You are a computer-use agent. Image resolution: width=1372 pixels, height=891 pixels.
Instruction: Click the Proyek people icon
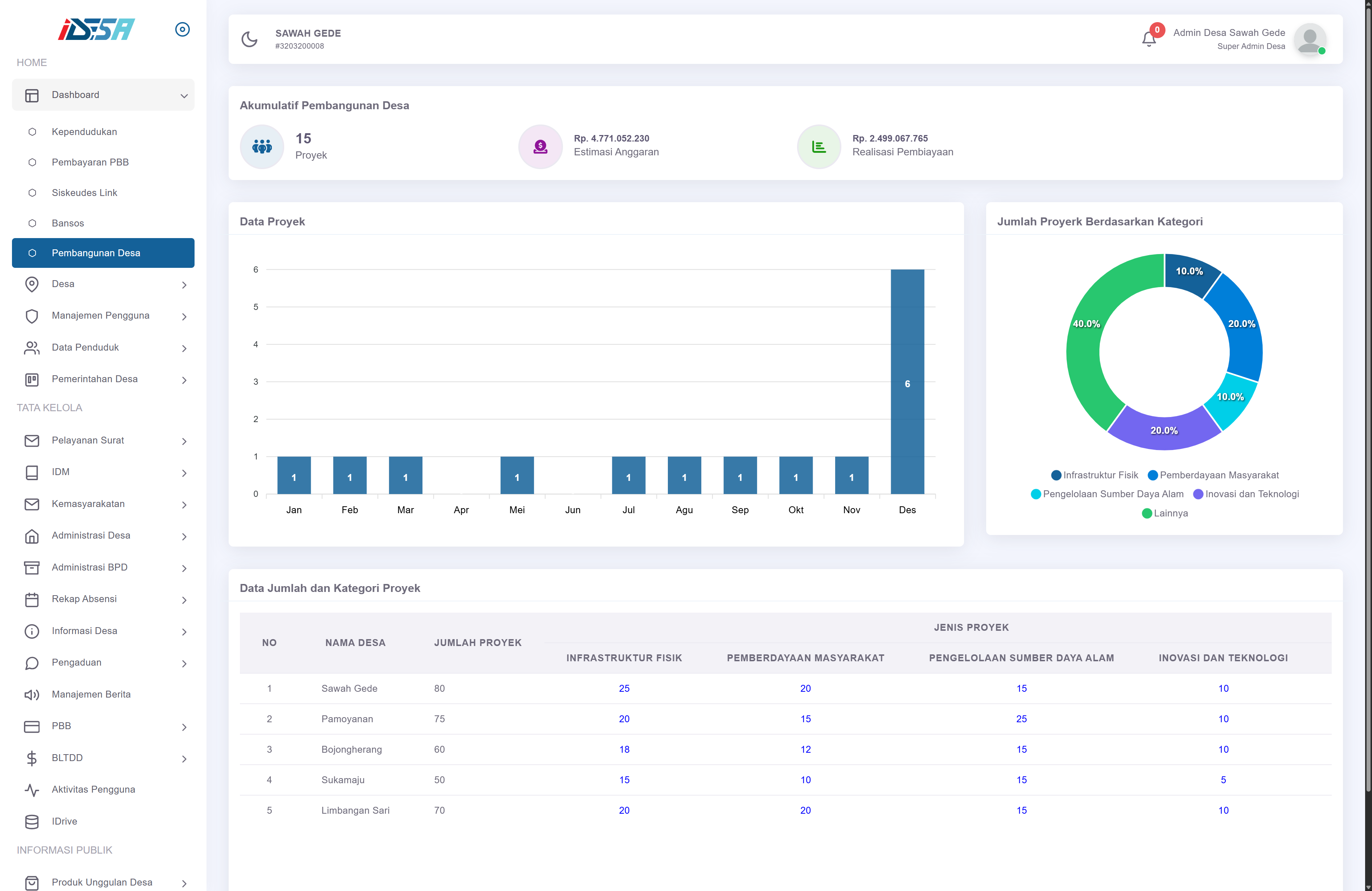[x=262, y=146]
